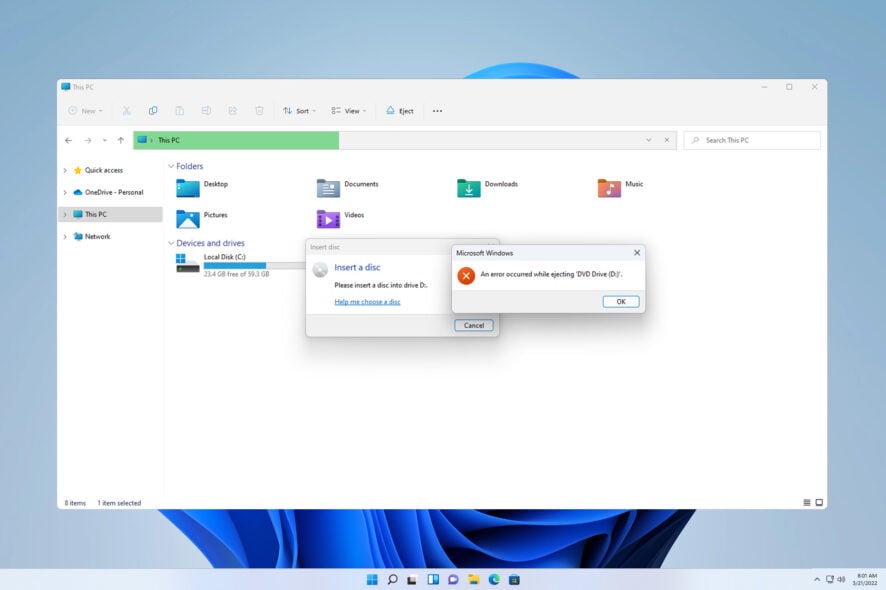Click the Copy icon in toolbar
The height and width of the screenshot is (590, 886).
coord(153,111)
